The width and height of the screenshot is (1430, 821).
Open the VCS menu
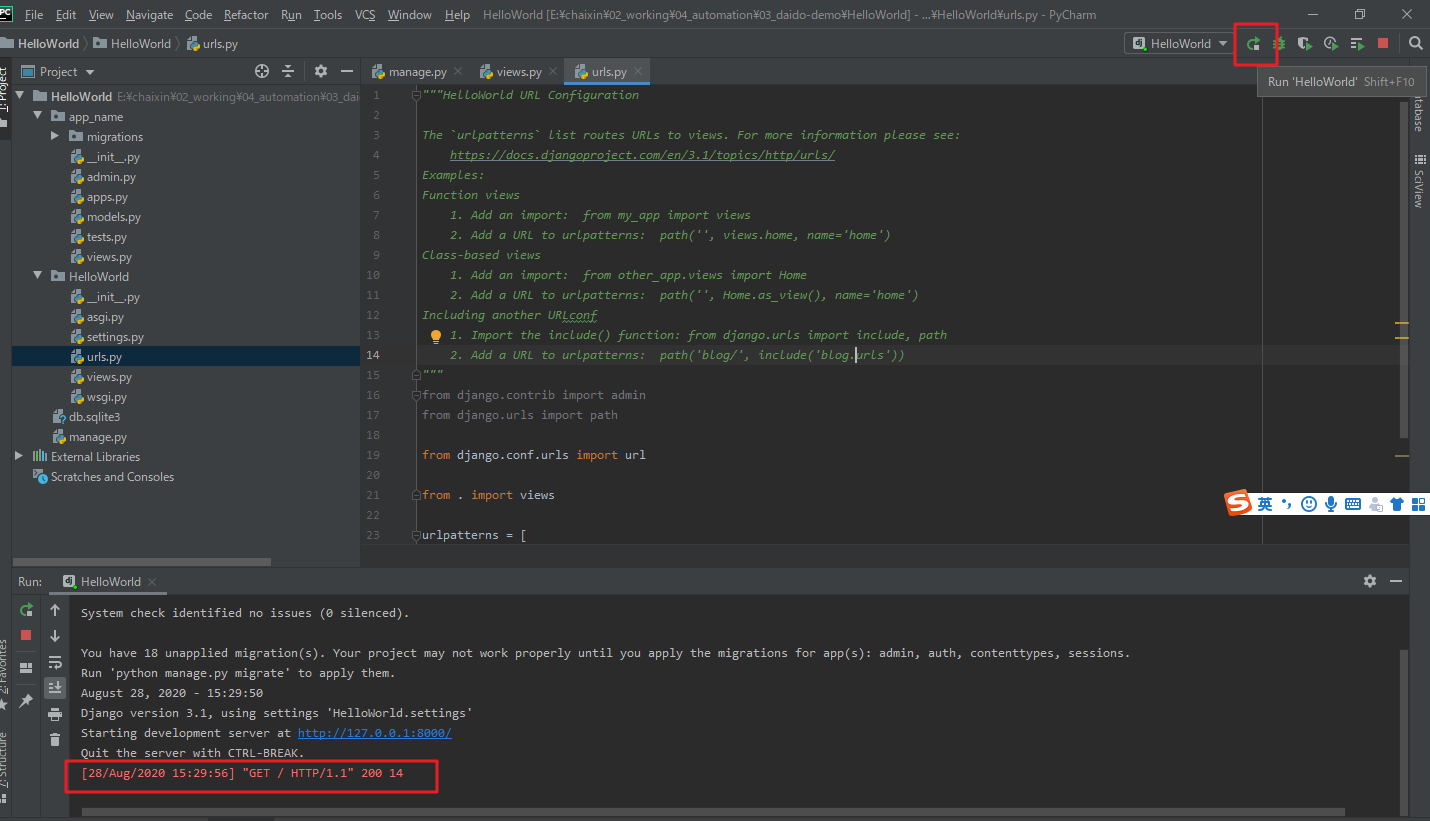point(365,15)
